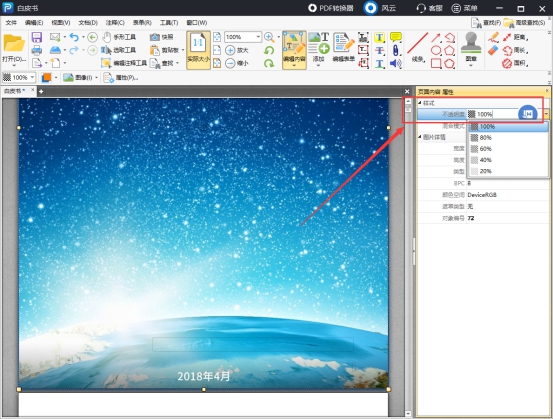Select the Perimeter measure tool (周长)
Screen dimensions: 553x419
(x=516, y=50)
